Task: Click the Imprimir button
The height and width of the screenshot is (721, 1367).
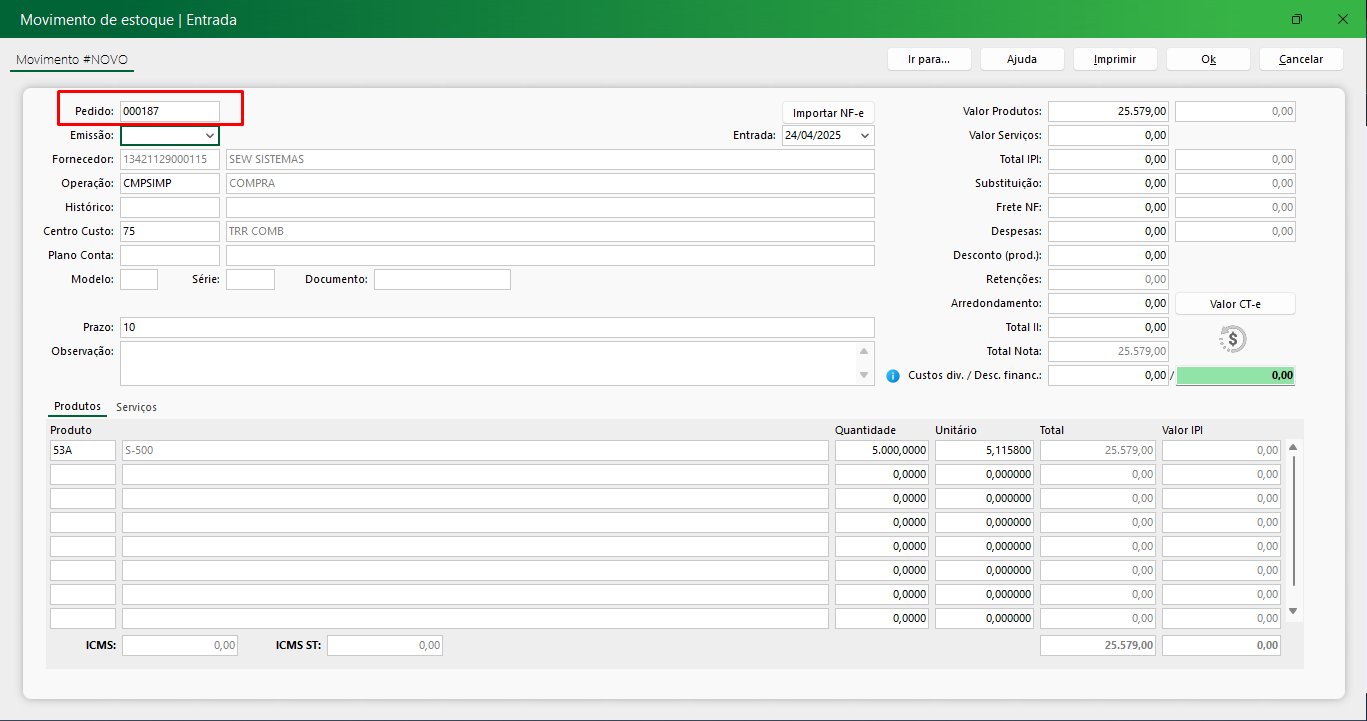Action: click(x=1114, y=59)
